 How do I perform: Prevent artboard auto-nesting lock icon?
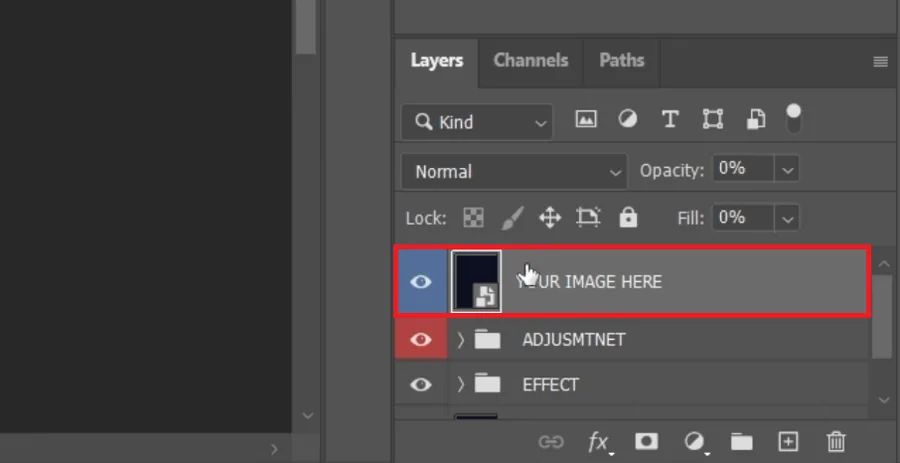[x=588, y=217]
